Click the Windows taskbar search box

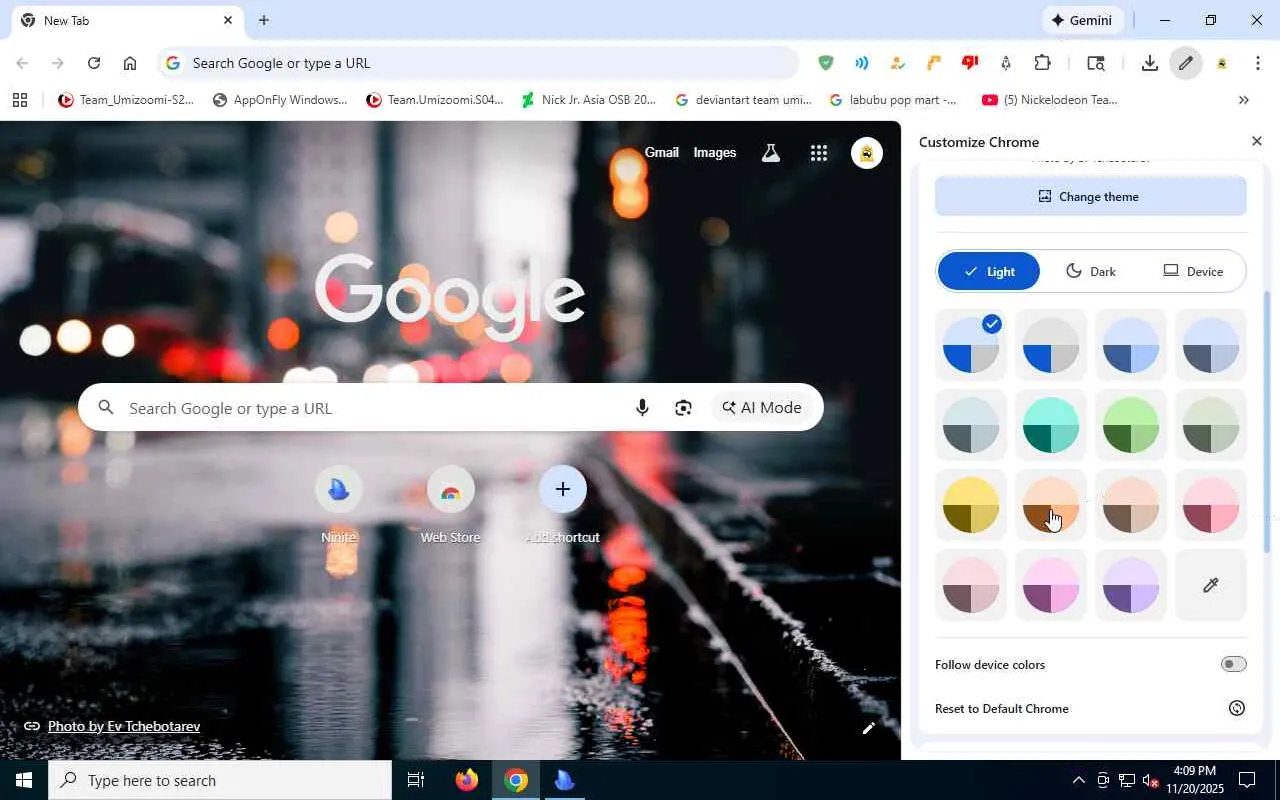click(220, 780)
